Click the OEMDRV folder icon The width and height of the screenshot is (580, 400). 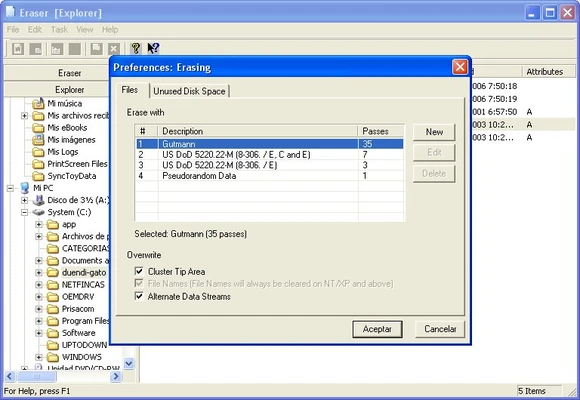(x=53, y=297)
